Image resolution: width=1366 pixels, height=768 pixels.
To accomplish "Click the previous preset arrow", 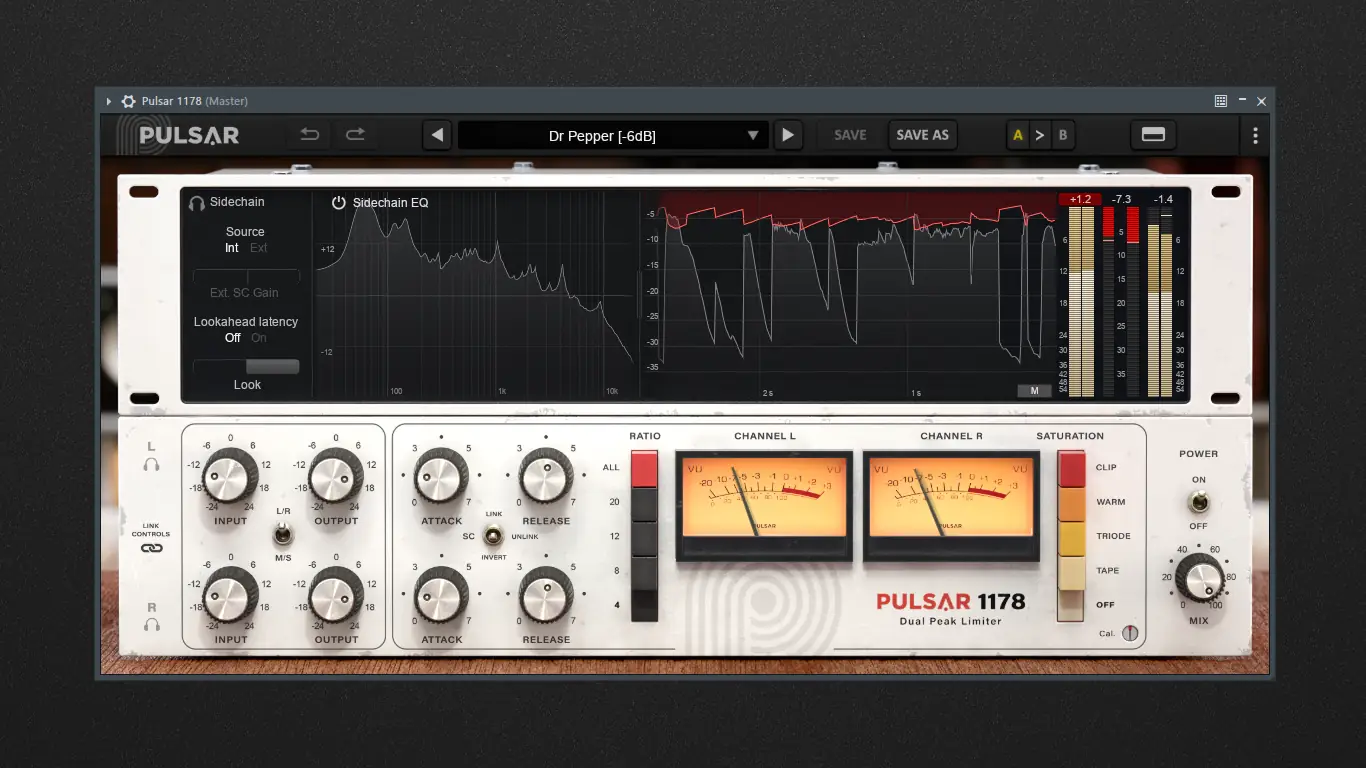I will (437, 134).
